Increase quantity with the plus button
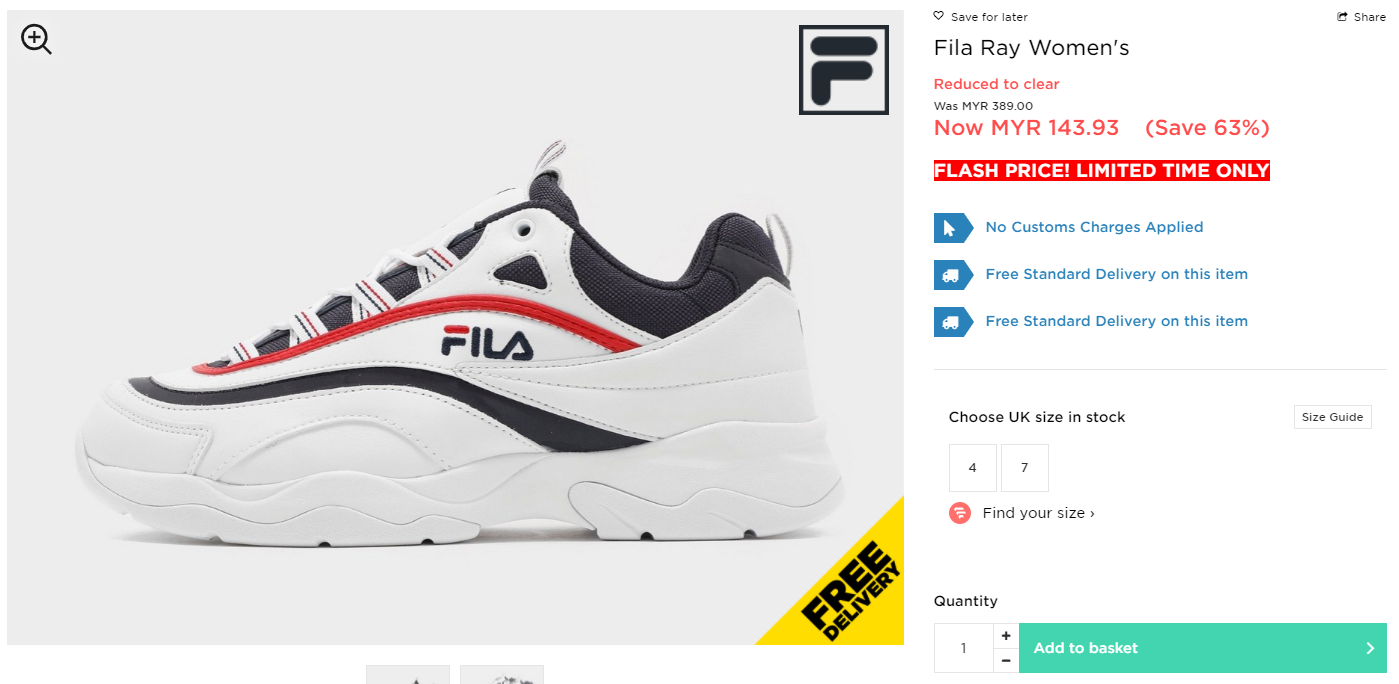The width and height of the screenshot is (1399, 684). [x=1006, y=636]
